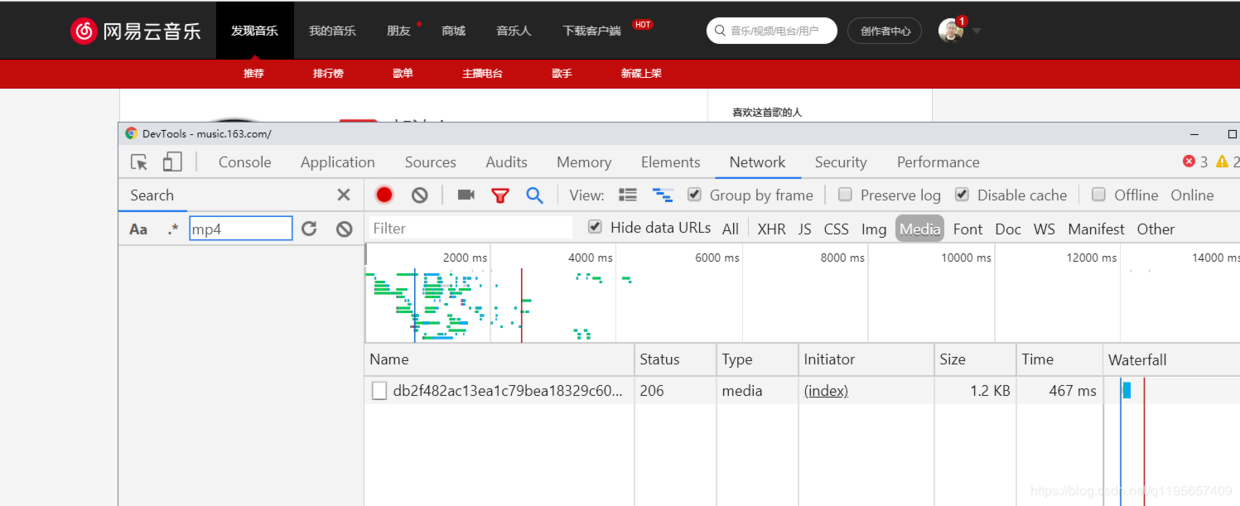This screenshot has width=1240, height=506.
Task: Switch to the Sources tab
Action: tap(430, 162)
